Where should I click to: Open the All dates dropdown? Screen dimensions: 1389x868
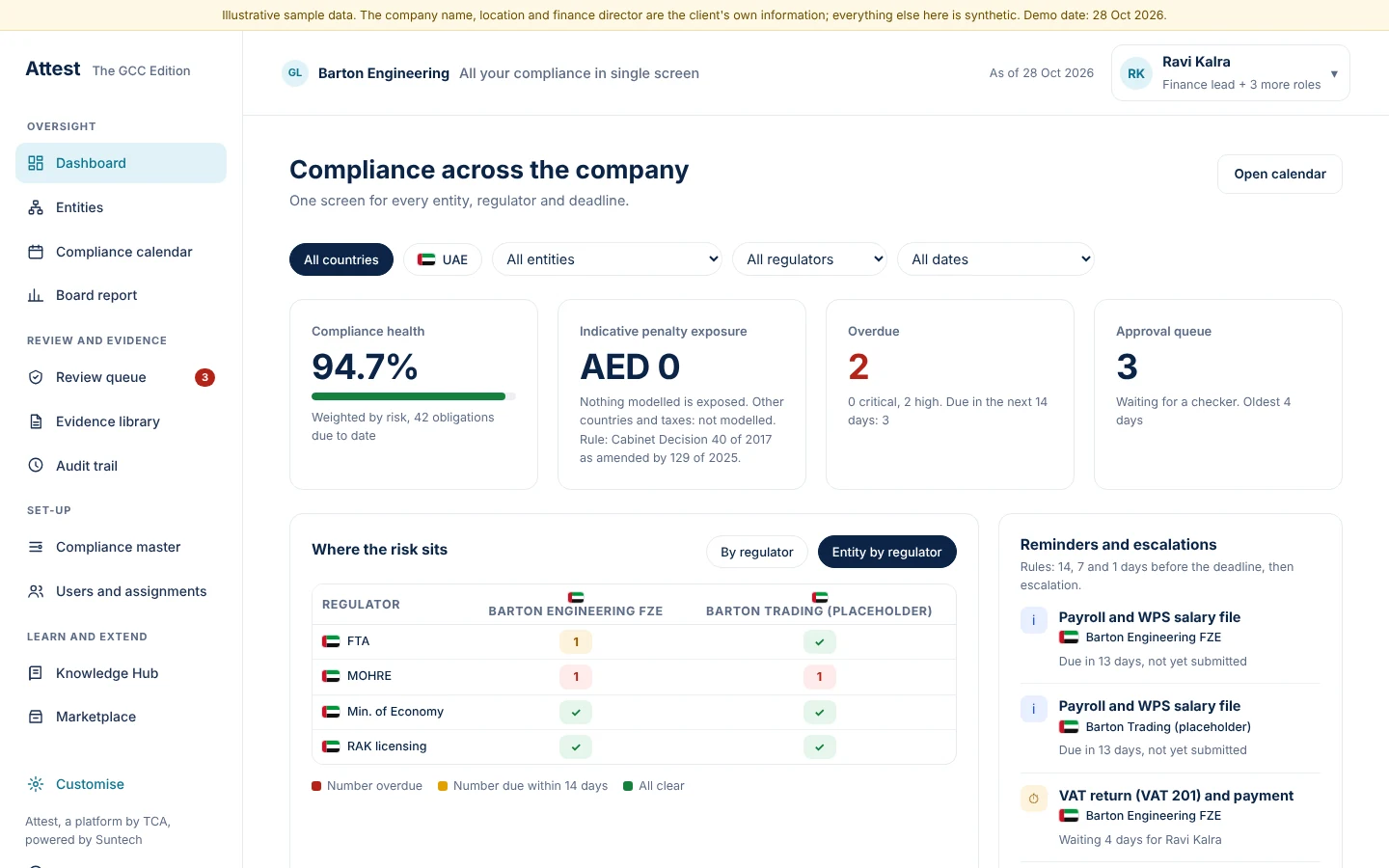coord(995,259)
